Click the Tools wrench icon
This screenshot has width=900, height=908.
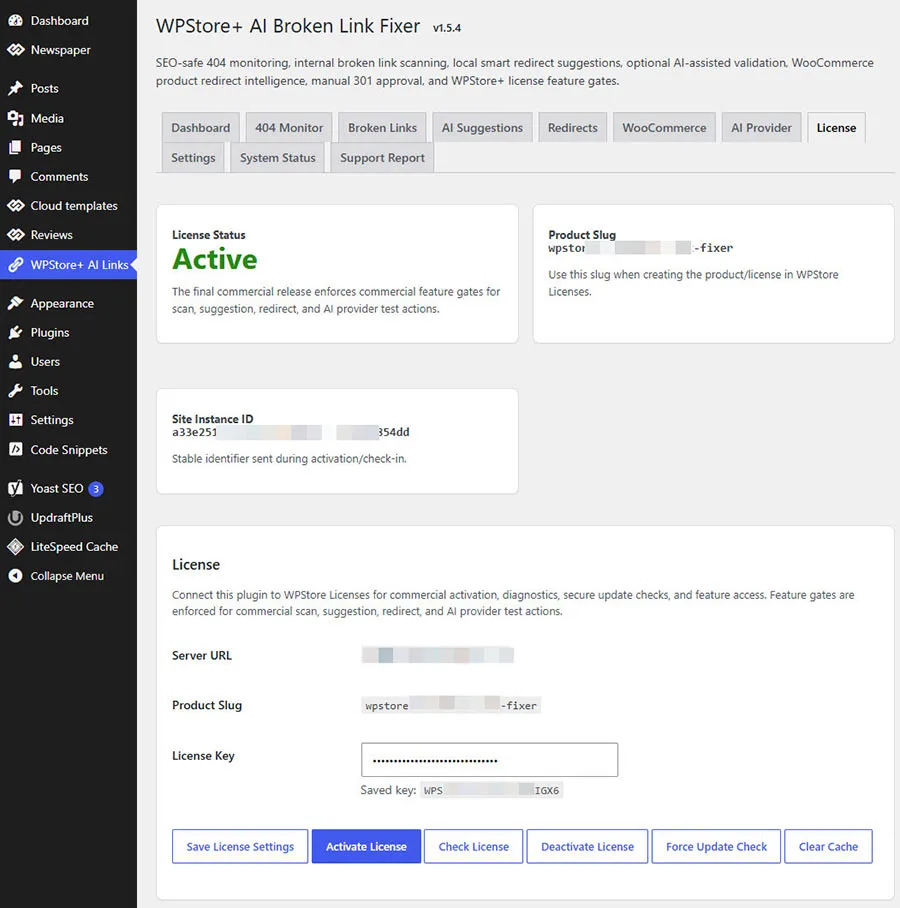(15, 391)
